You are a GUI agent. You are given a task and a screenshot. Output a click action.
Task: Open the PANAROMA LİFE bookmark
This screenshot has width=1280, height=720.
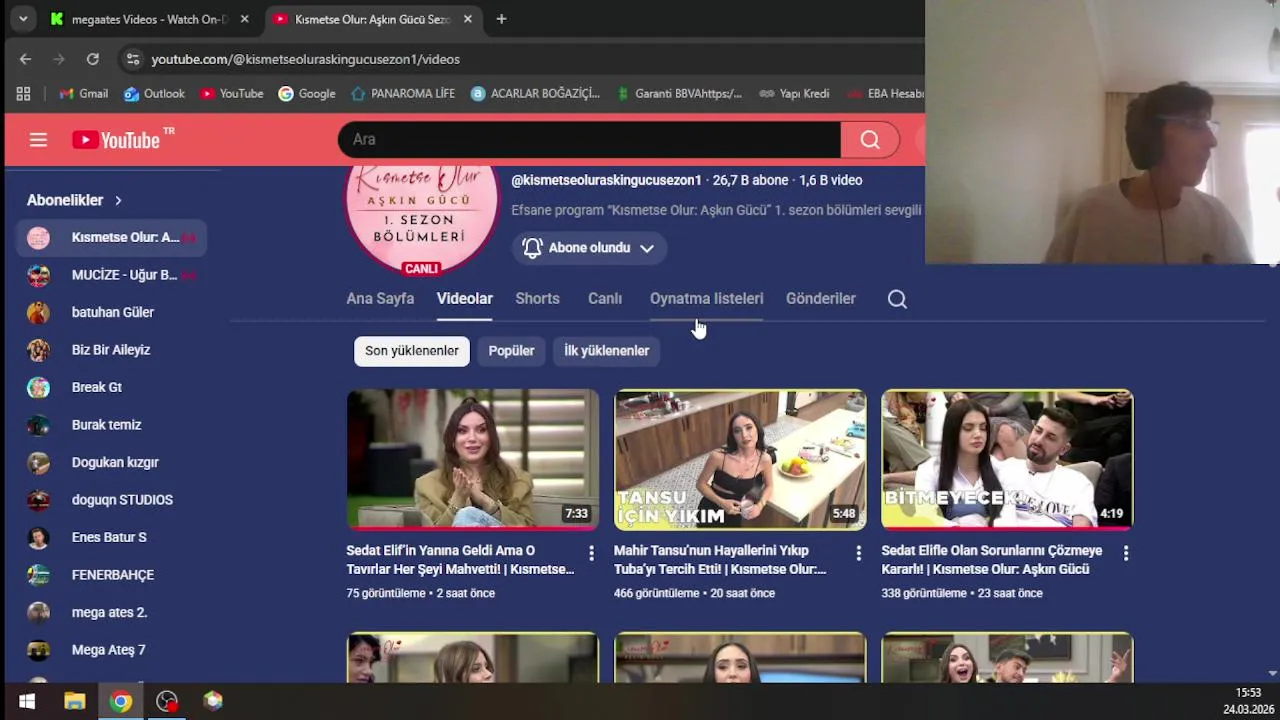(402, 94)
